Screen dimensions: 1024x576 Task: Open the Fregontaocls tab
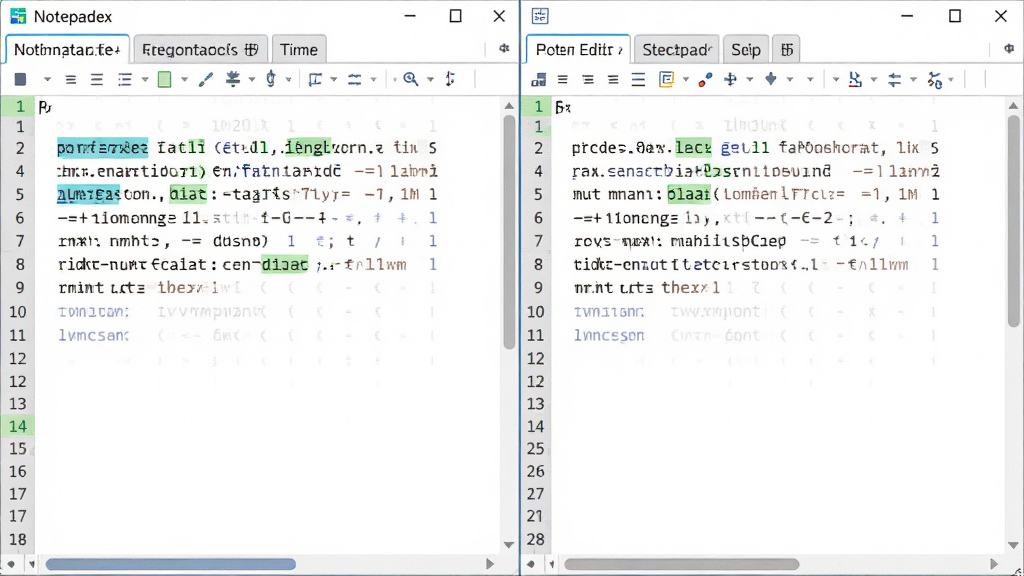[200, 50]
